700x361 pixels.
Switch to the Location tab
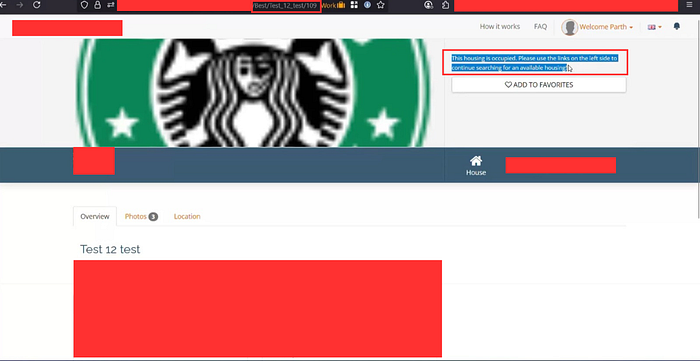coord(187,216)
